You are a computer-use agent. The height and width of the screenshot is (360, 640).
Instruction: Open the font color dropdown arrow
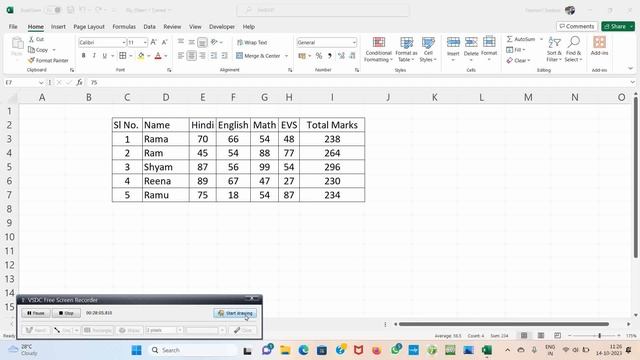[x=166, y=56]
